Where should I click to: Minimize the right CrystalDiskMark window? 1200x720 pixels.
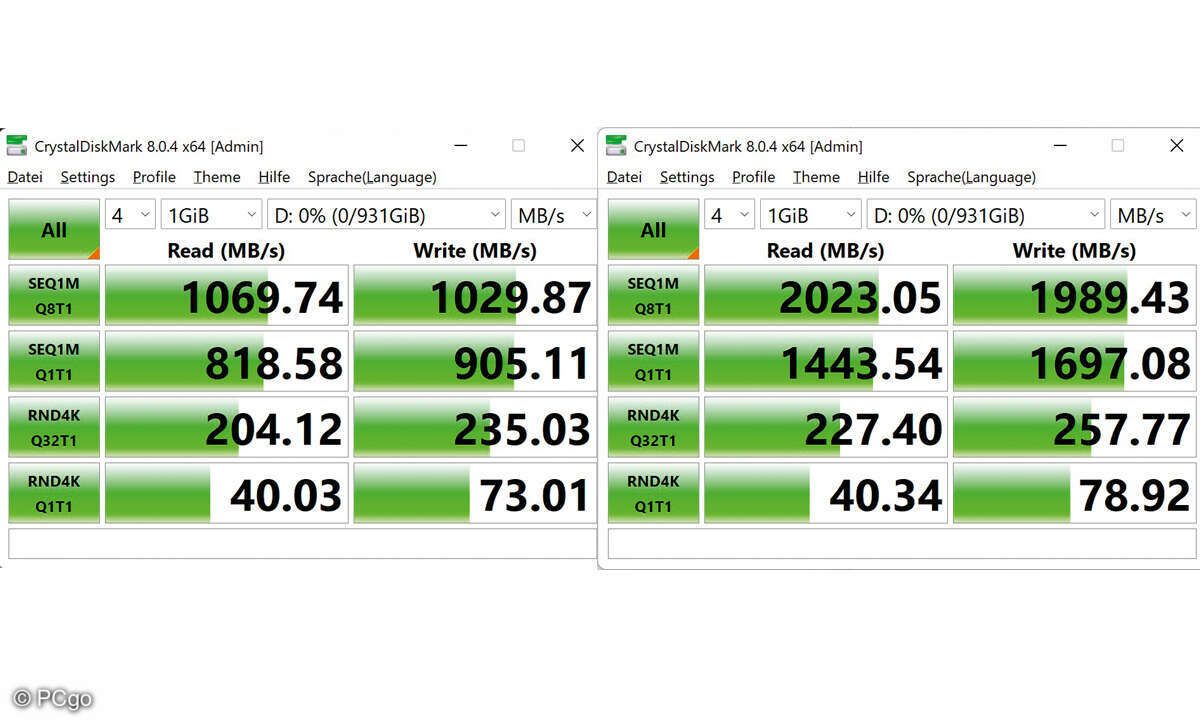[x=1059, y=146]
